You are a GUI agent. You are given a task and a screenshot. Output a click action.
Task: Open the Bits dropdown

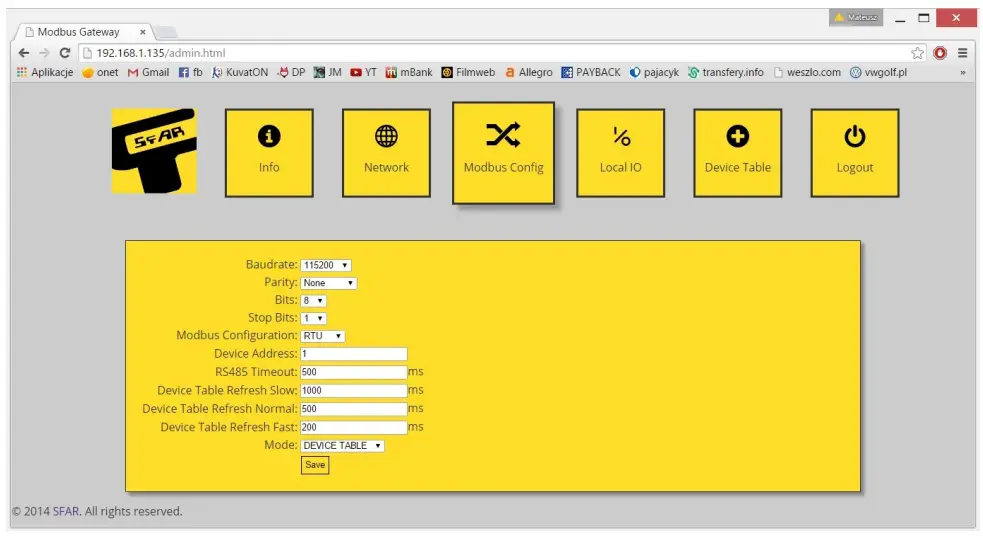pyautogui.click(x=313, y=300)
